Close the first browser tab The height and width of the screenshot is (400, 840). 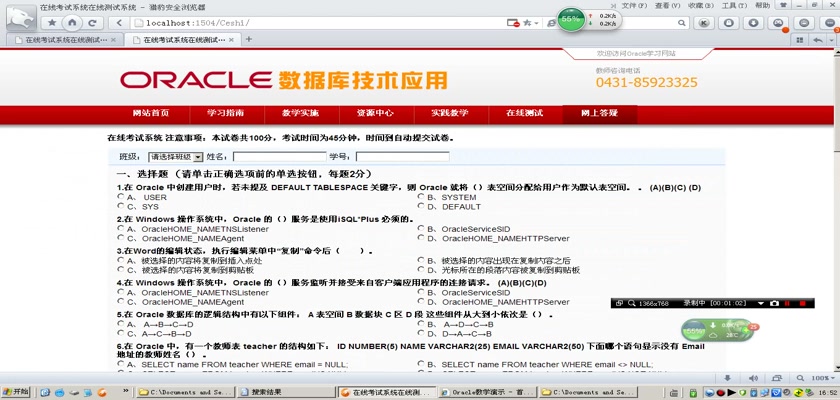(113, 40)
